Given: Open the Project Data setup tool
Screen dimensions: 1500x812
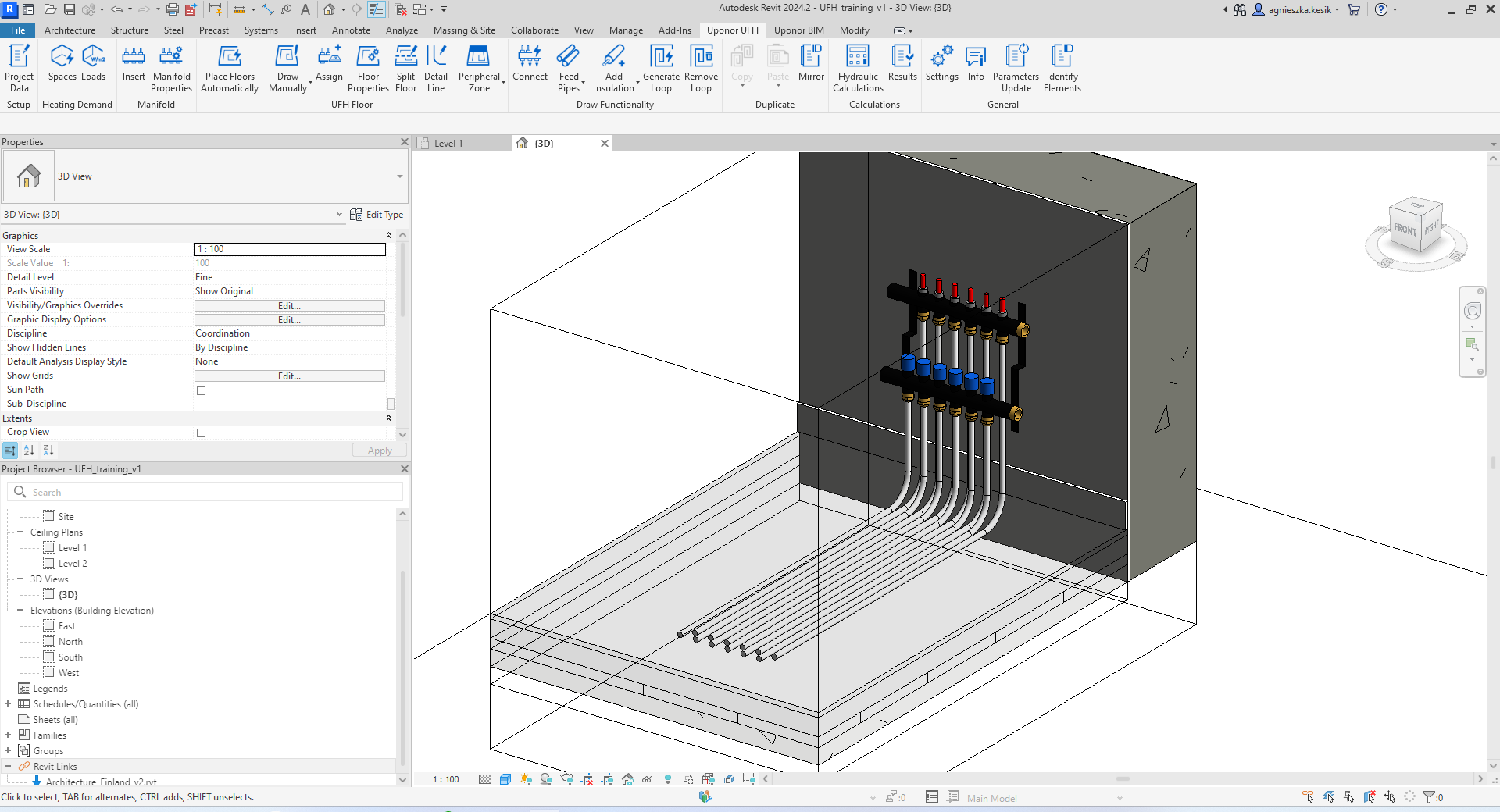Looking at the screenshot, I should click(19, 68).
